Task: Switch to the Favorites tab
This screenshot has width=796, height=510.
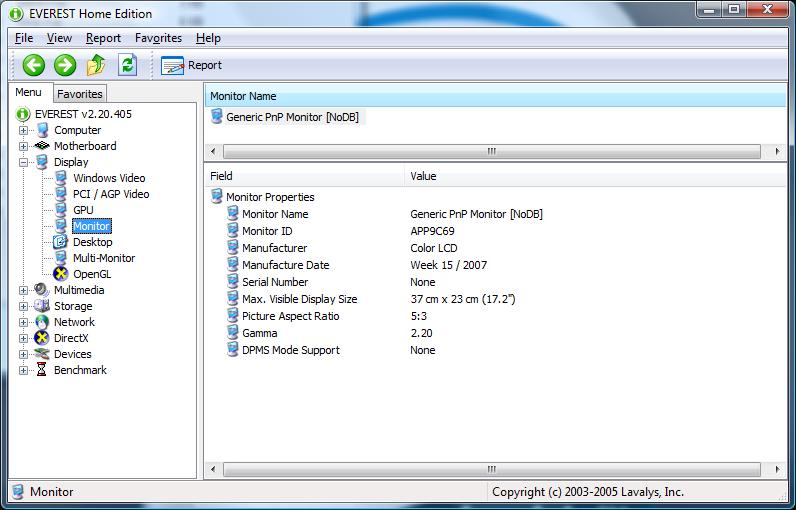Action: click(80, 94)
